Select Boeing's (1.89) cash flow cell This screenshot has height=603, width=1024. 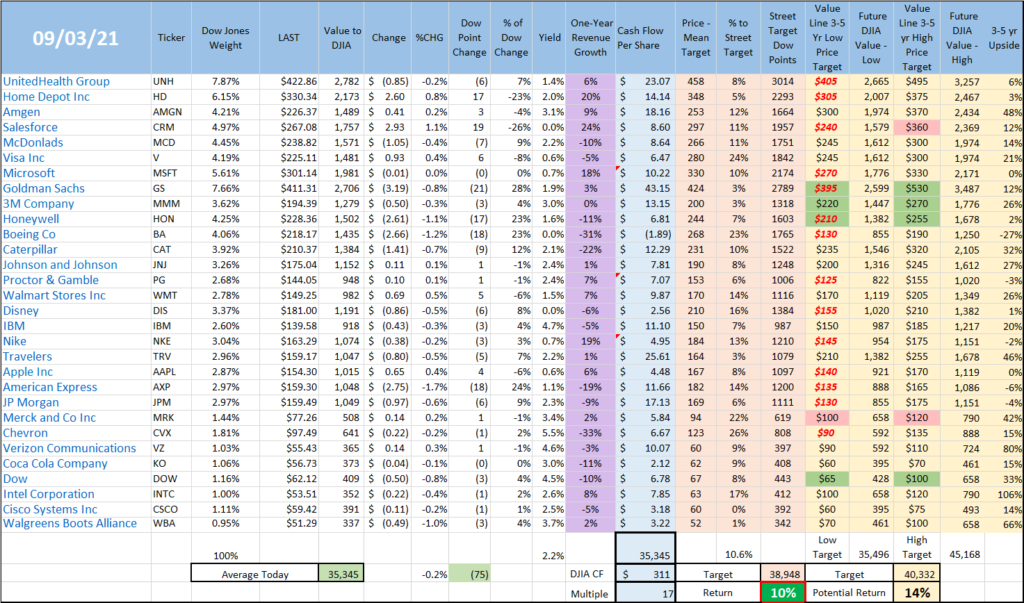tap(645, 234)
